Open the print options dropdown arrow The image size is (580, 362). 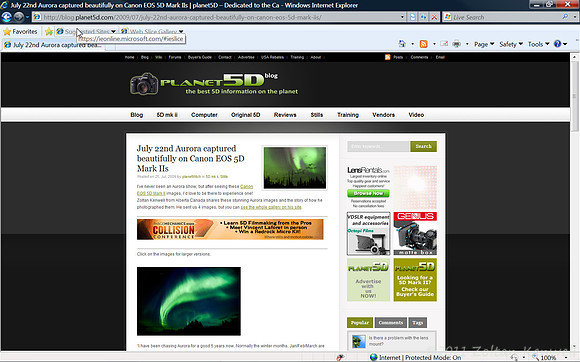[x=467, y=44]
